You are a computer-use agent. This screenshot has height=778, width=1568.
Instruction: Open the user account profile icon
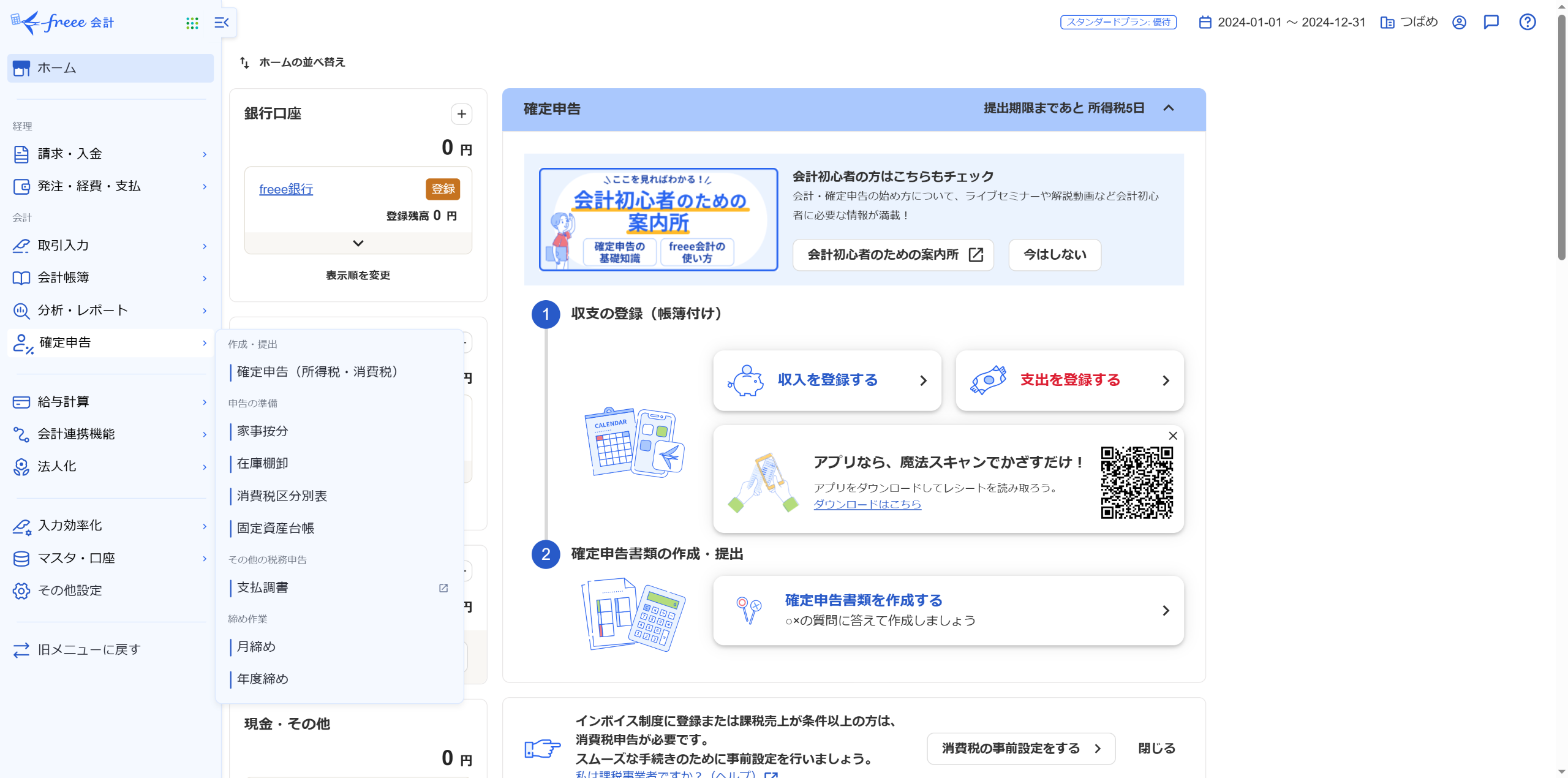click(x=1459, y=22)
